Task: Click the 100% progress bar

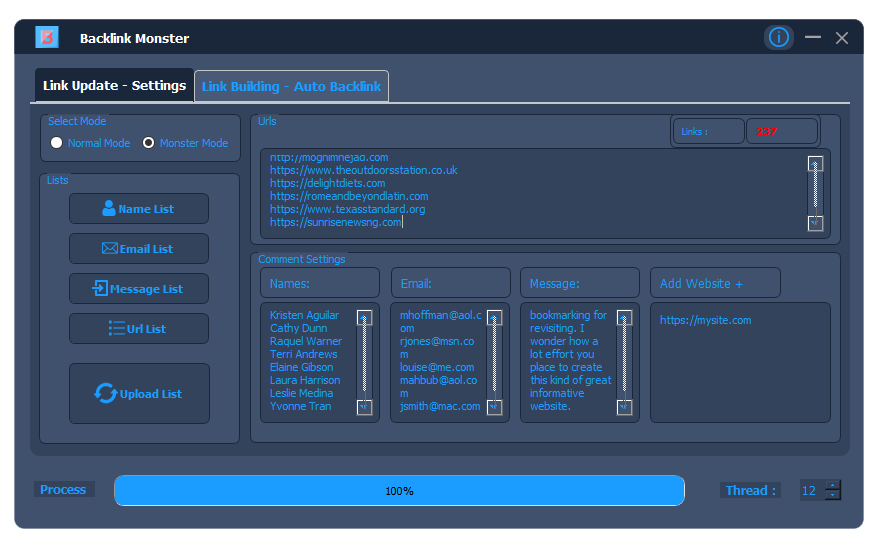Action: (399, 491)
